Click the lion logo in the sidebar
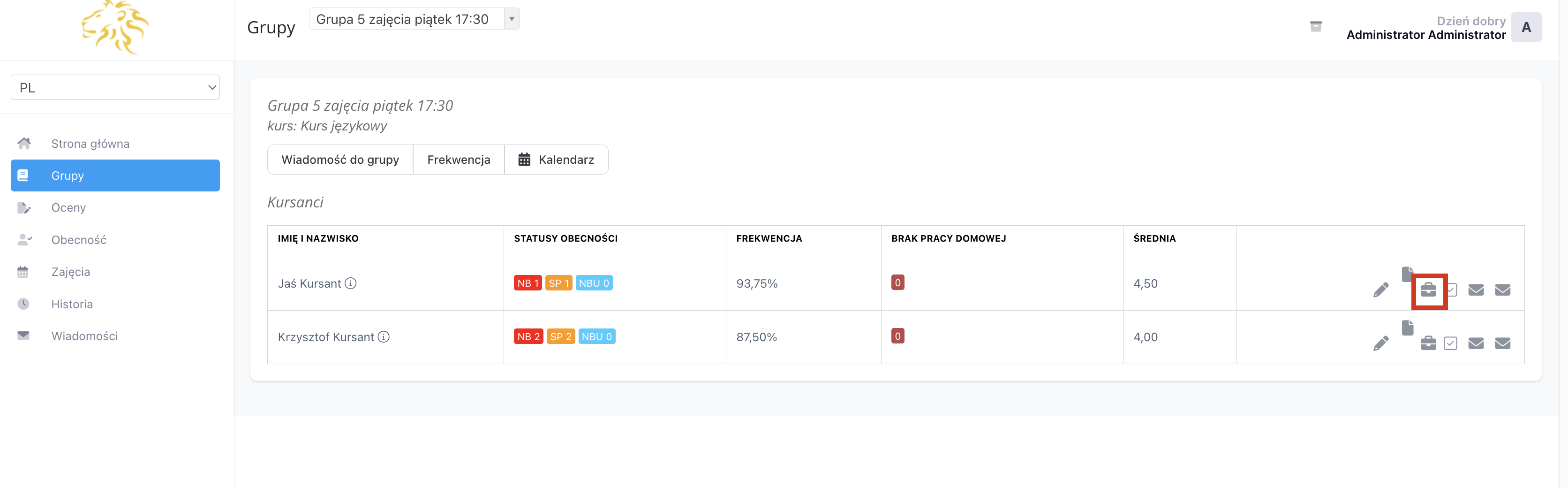Viewport: 1568px width, 488px height. point(115,27)
